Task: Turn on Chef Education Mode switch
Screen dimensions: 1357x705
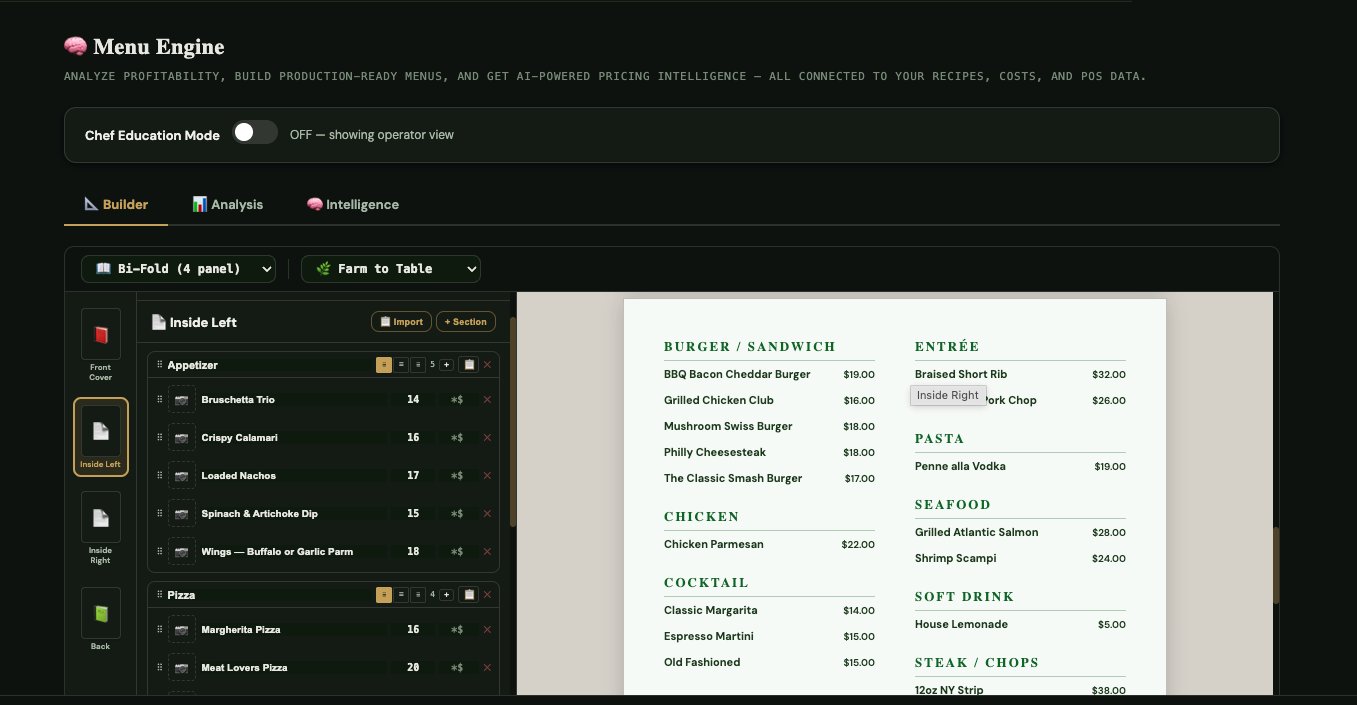Action: [x=255, y=133]
